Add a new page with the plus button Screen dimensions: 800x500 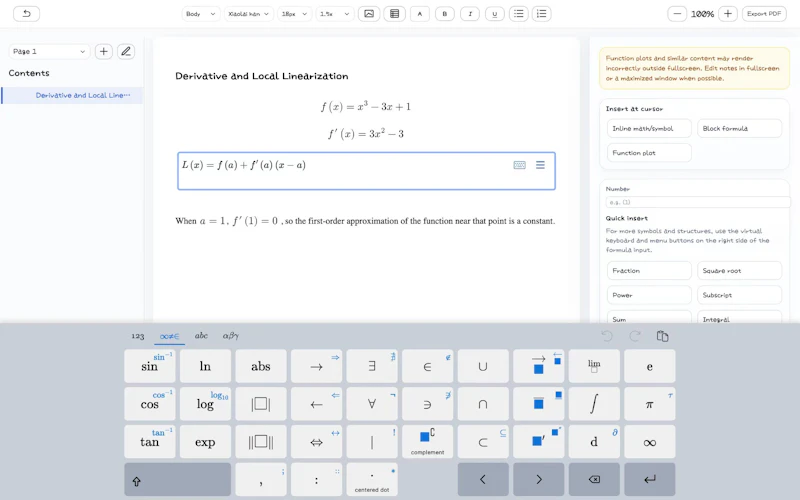pos(104,52)
